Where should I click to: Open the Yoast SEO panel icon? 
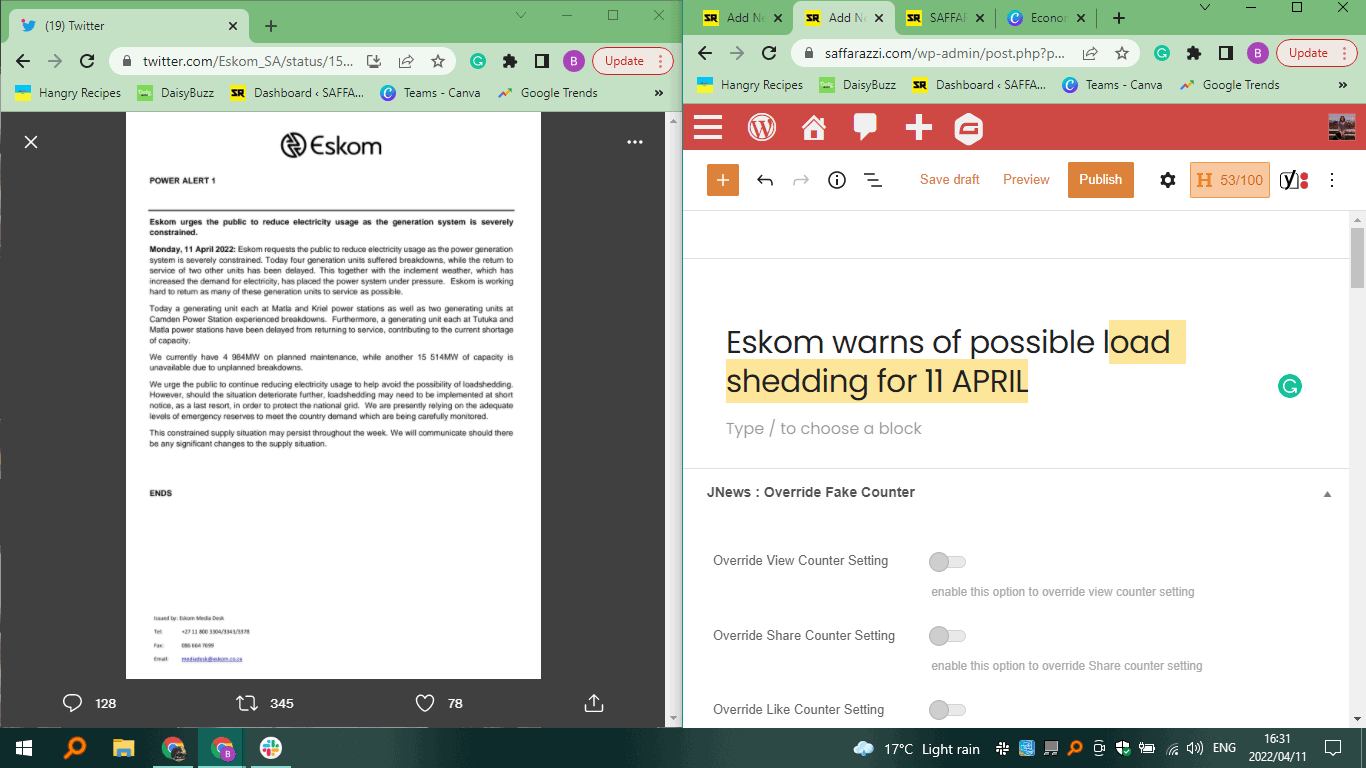pos(1294,180)
